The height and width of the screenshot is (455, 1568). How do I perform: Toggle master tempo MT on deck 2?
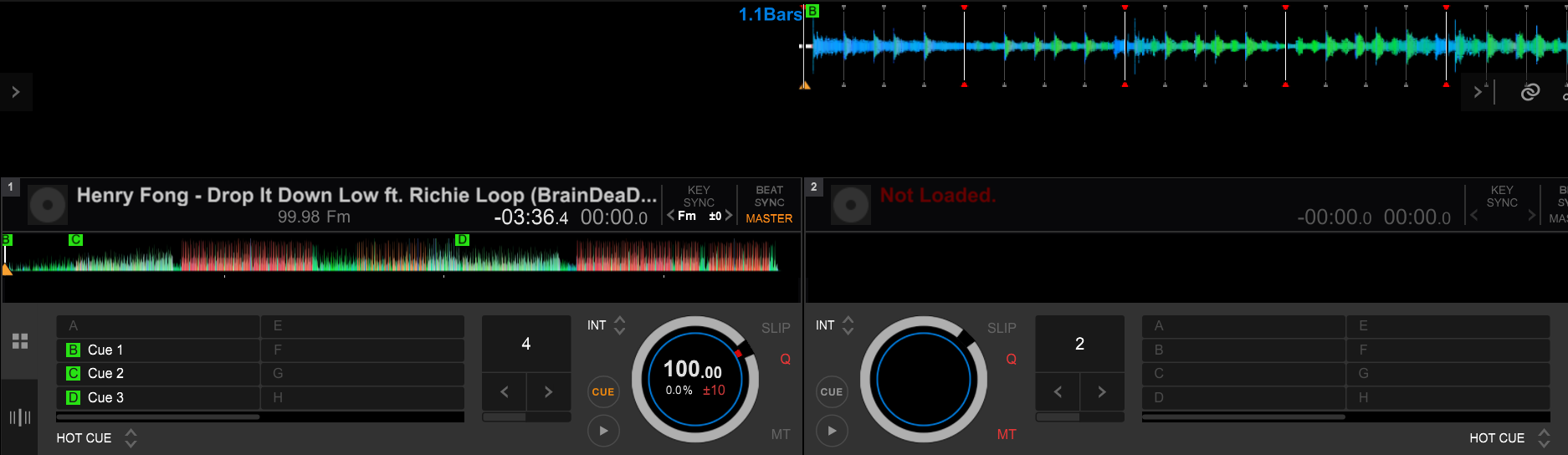click(x=1006, y=434)
